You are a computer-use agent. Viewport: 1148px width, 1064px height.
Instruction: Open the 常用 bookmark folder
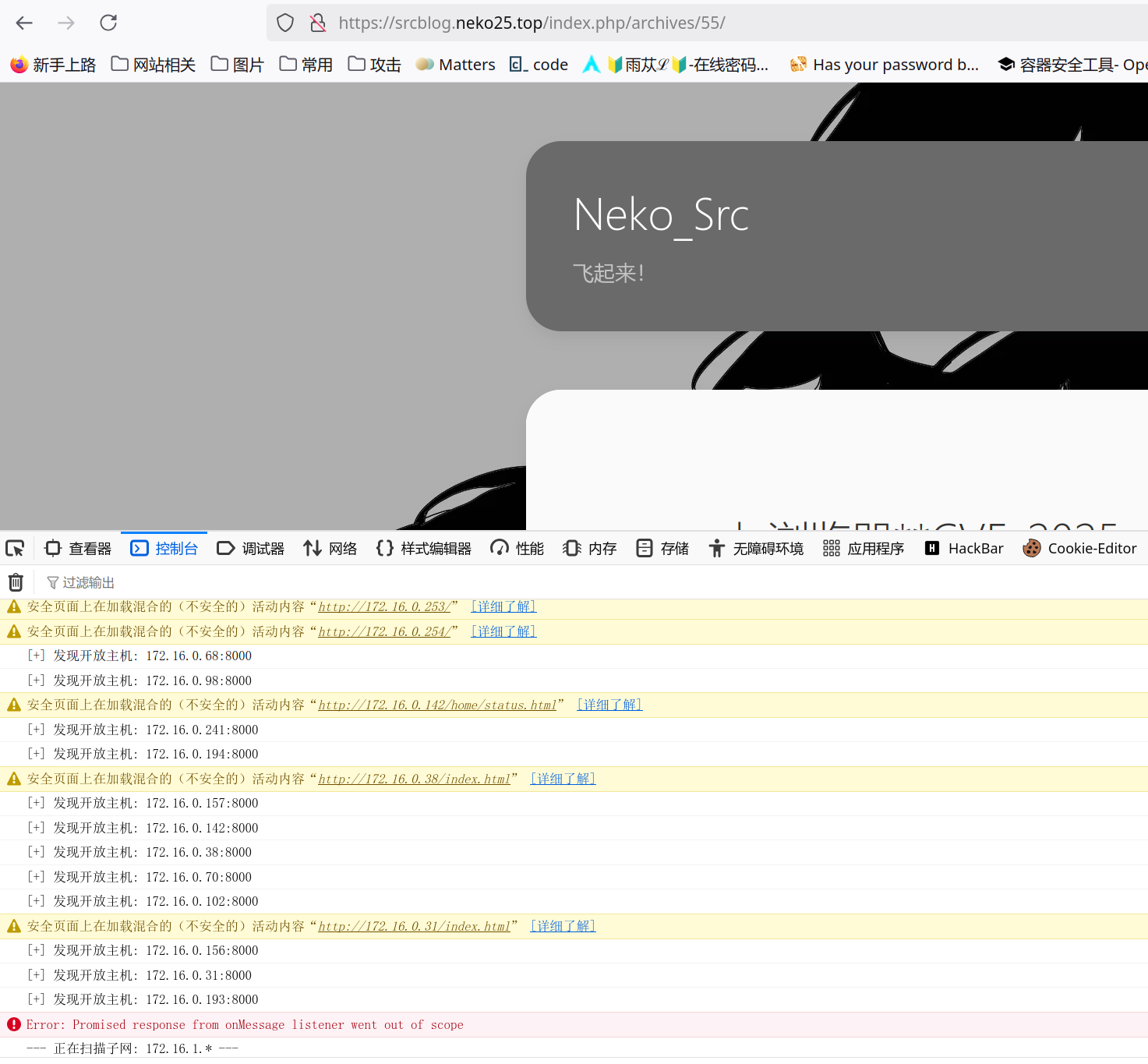click(x=306, y=65)
